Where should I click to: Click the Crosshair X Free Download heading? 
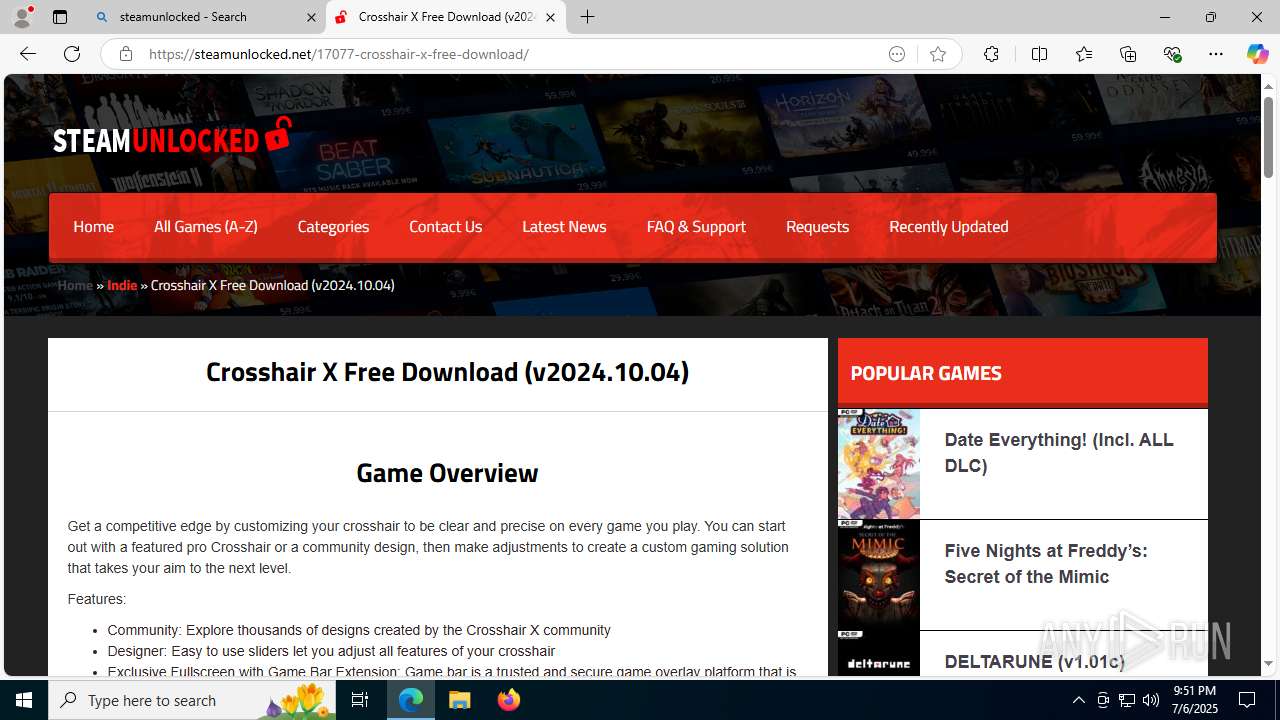pos(447,372)
